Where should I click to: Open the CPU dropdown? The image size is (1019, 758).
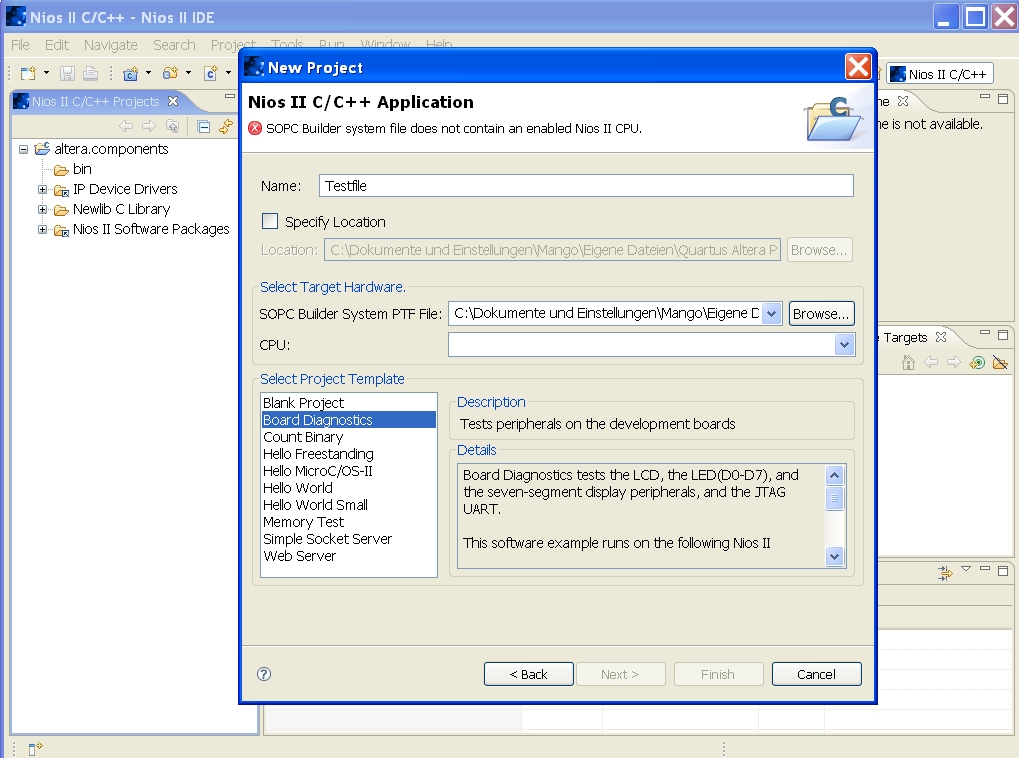click(x=844, y=345)
